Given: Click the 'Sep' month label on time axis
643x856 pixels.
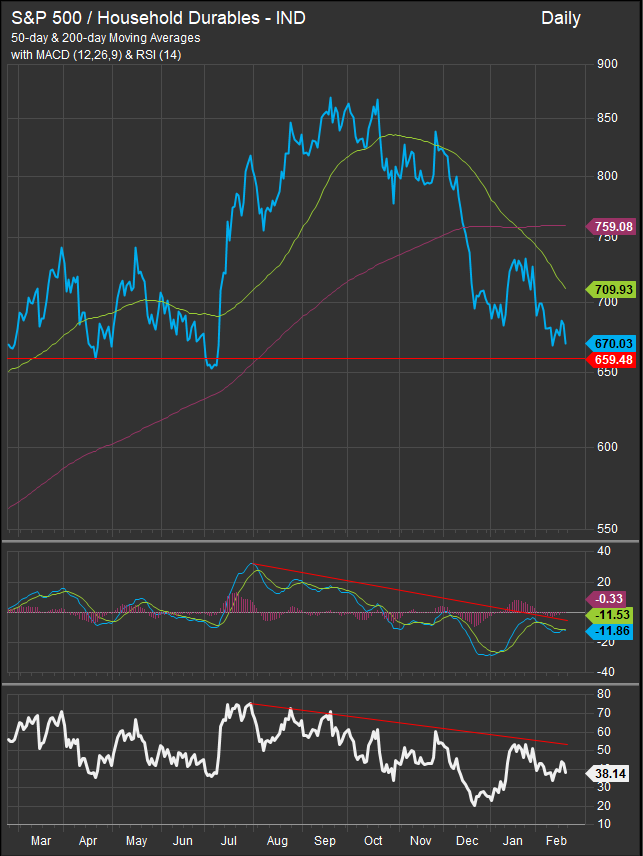Looking at the screenshot, I should [x=325, y=841].
